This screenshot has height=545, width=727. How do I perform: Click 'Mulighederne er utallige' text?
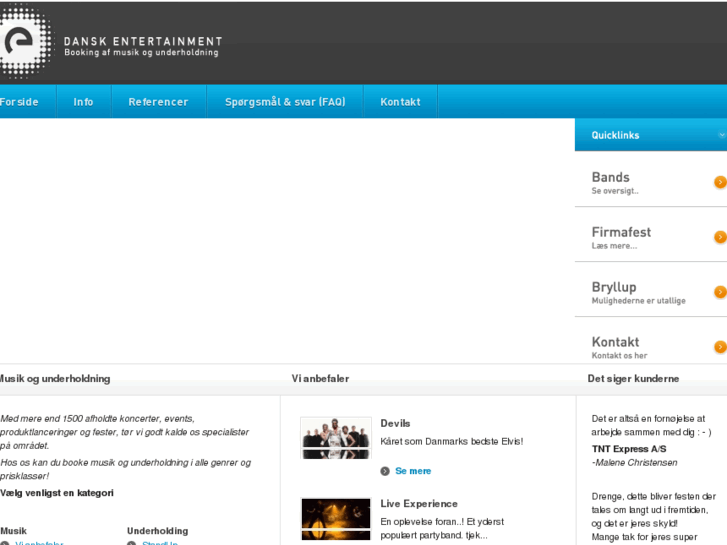pos(638,301)
